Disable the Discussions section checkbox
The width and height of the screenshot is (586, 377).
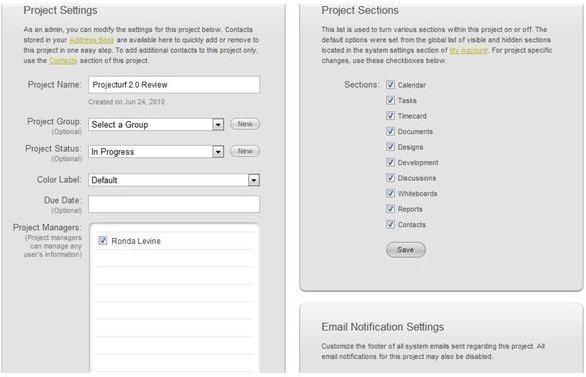click(390, 177)
